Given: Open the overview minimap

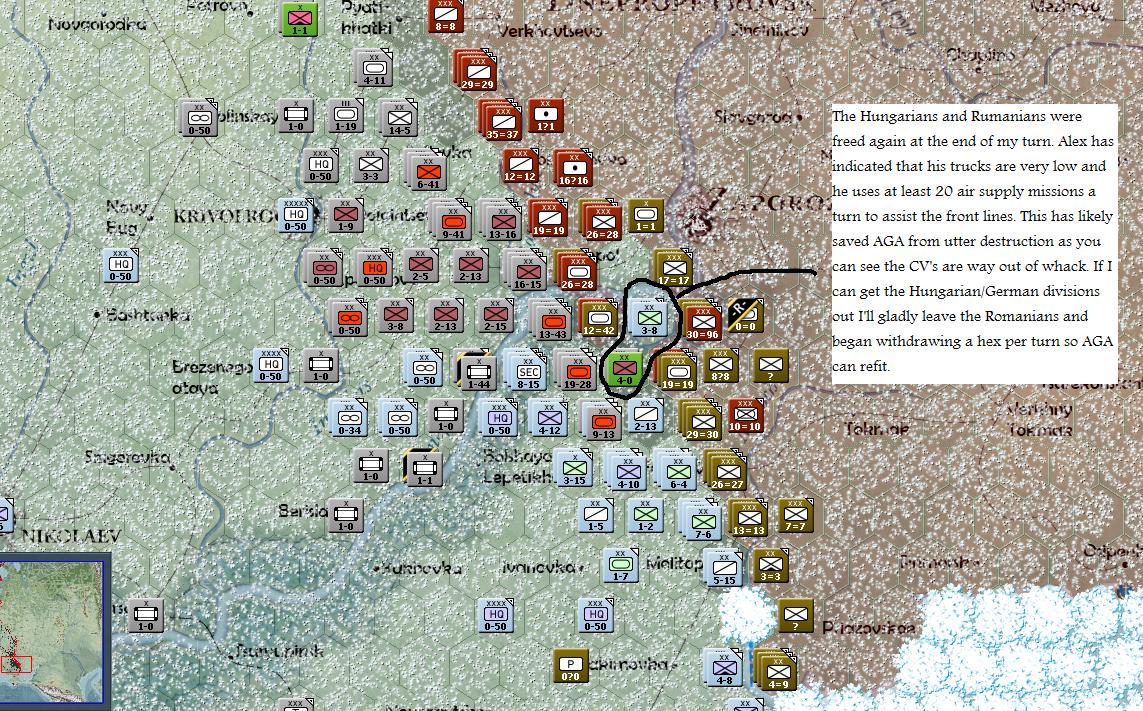Looking at the screenshot, I should (x=53, y=633).
